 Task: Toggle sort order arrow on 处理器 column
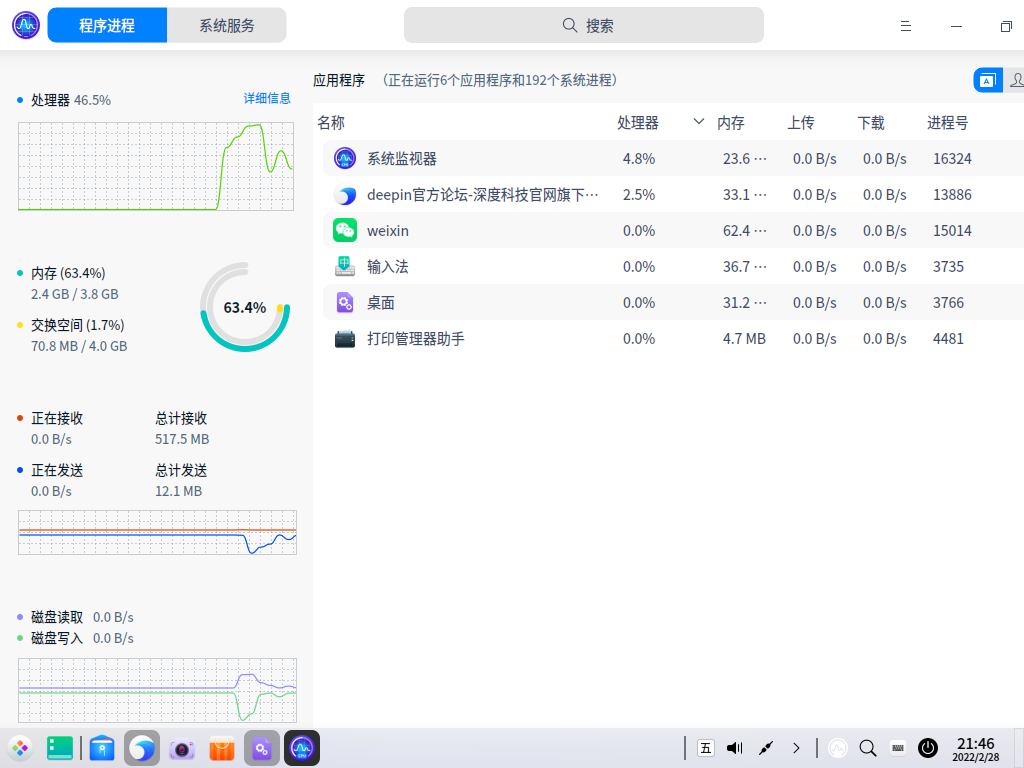[x=699, y=122]
